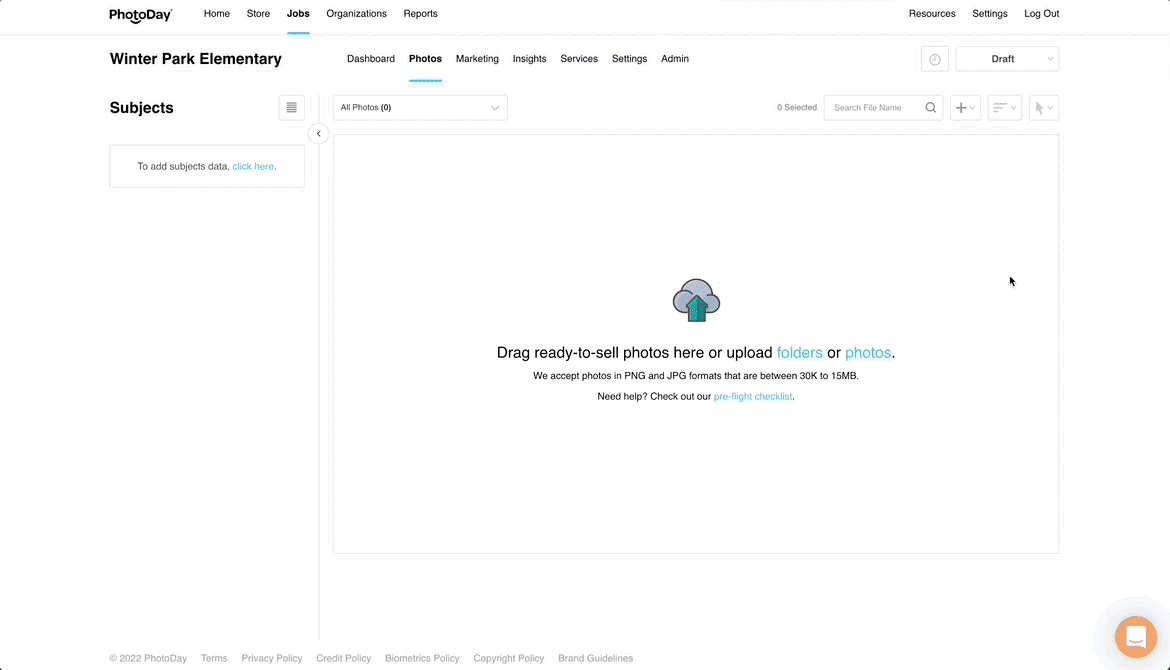This screenshot has height=670, width=1170.
Task: Expand the Draft status dropdown
Action: pos(1007,59)
